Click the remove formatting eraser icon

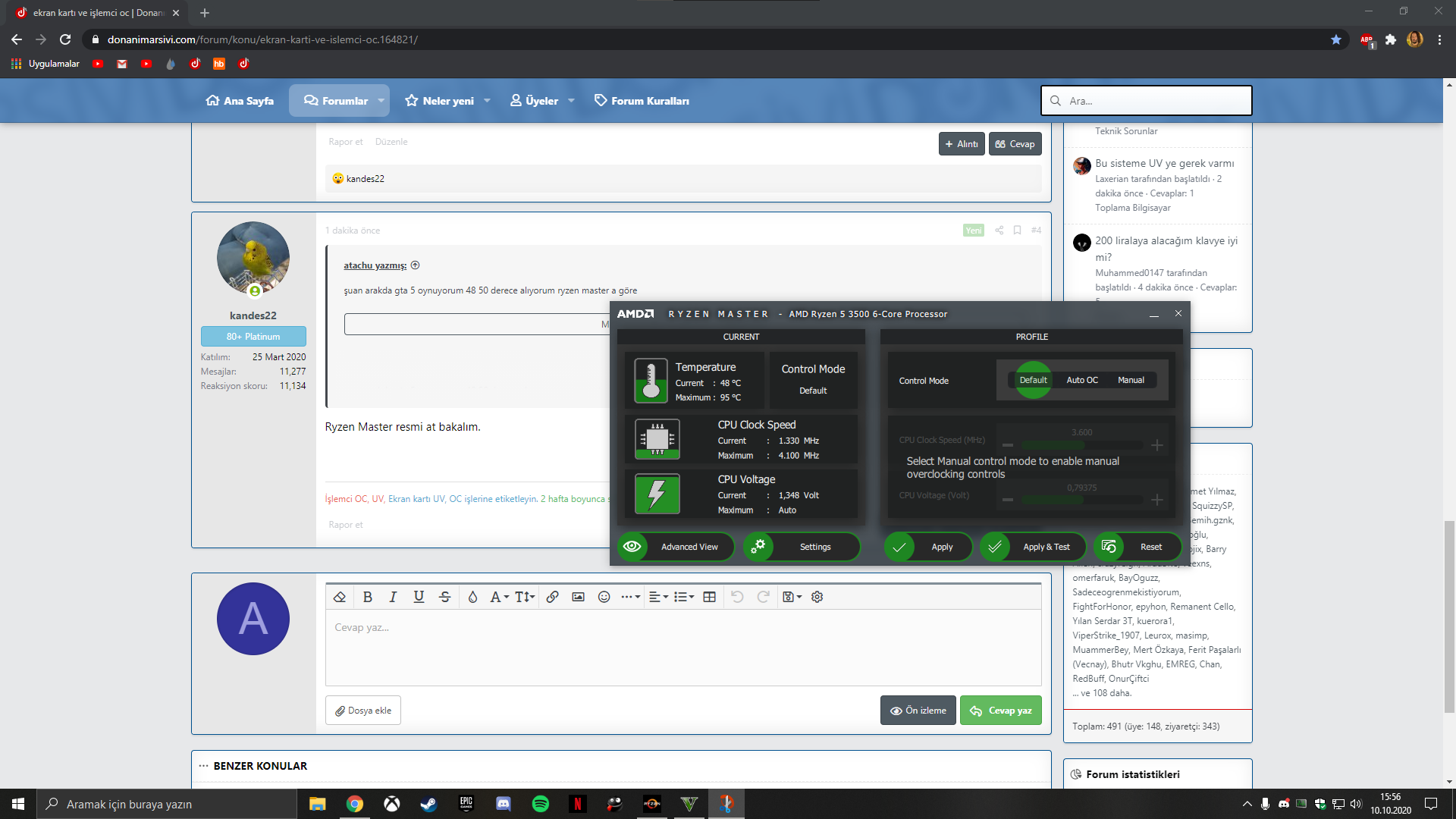pyautogui.click(x=340, y=597)
